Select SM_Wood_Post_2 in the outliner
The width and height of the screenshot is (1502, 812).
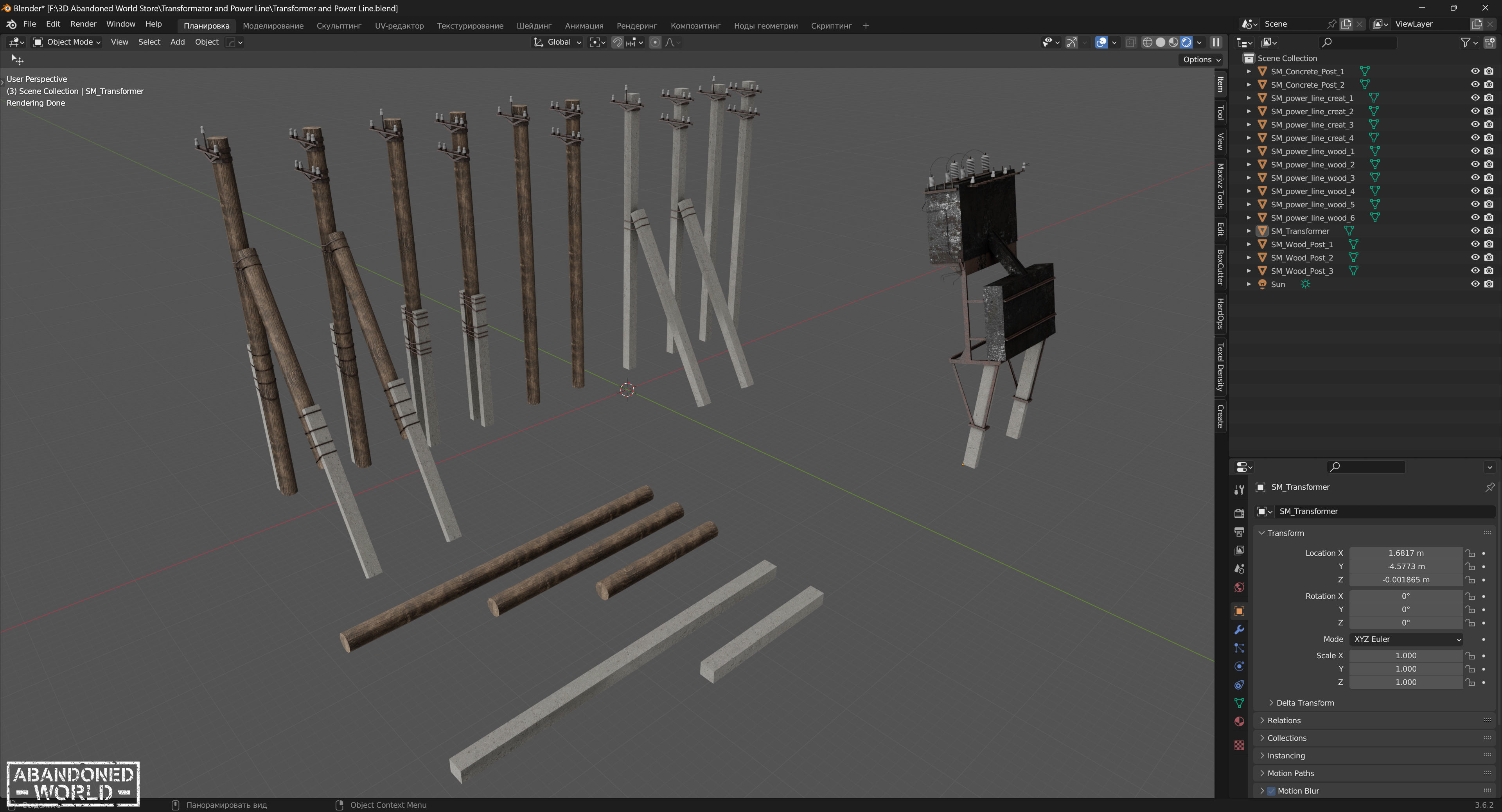1301,258
